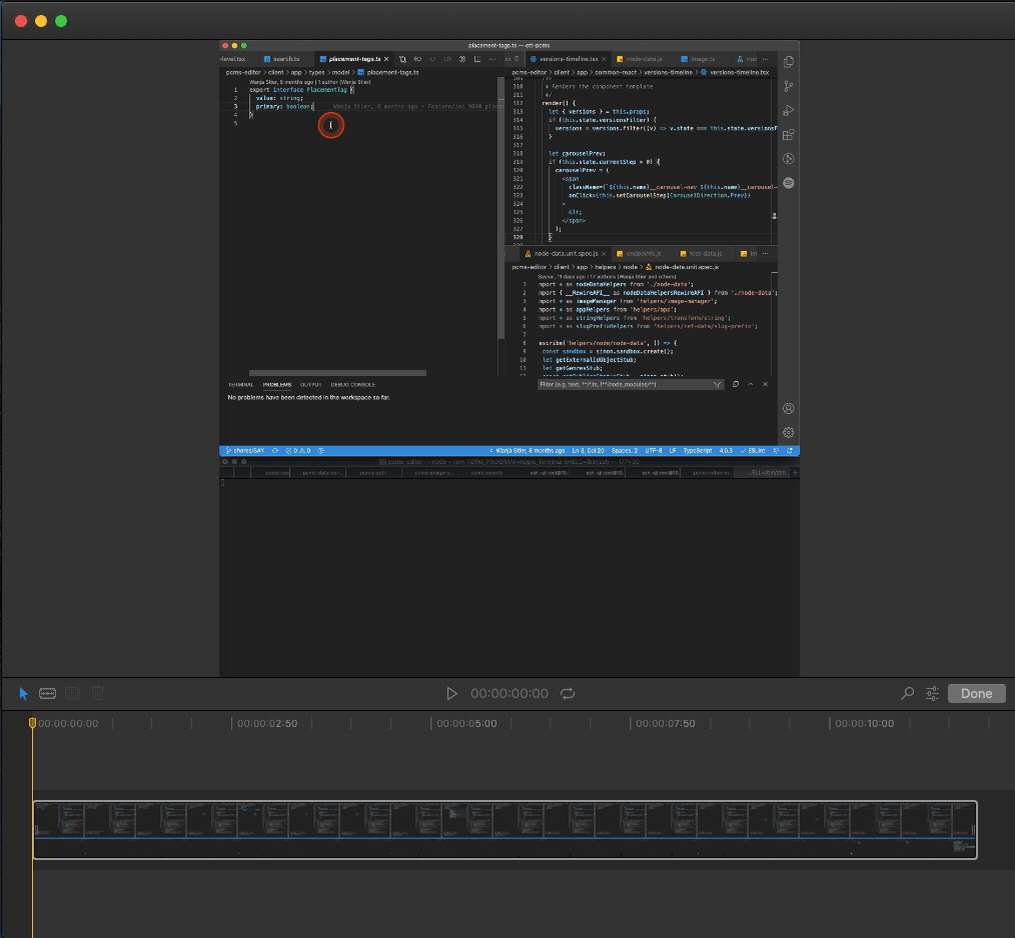Click the green fullscreen window button

point(61,21)
